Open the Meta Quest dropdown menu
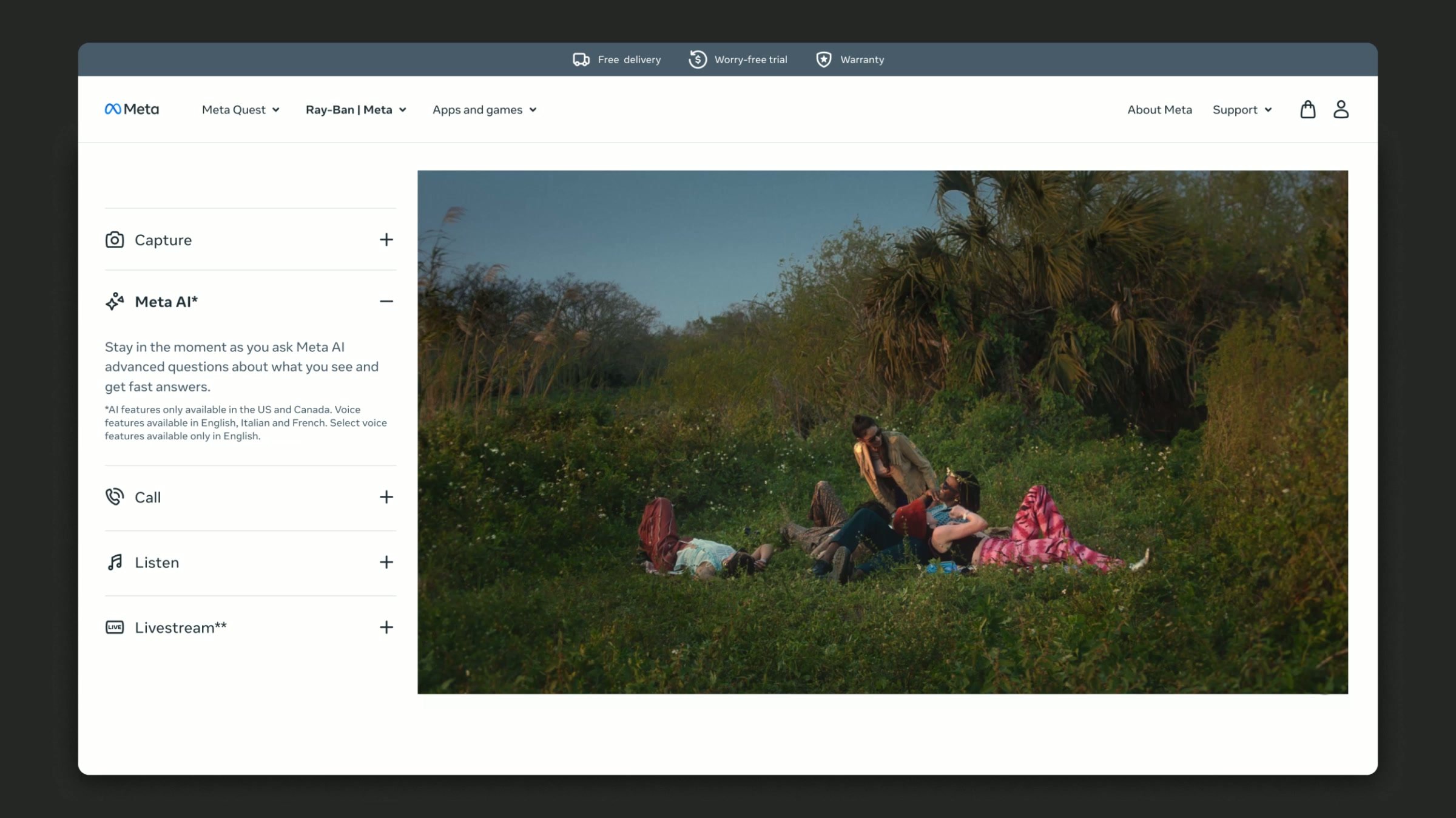The image size is (1456, 818). click(240, 110)
